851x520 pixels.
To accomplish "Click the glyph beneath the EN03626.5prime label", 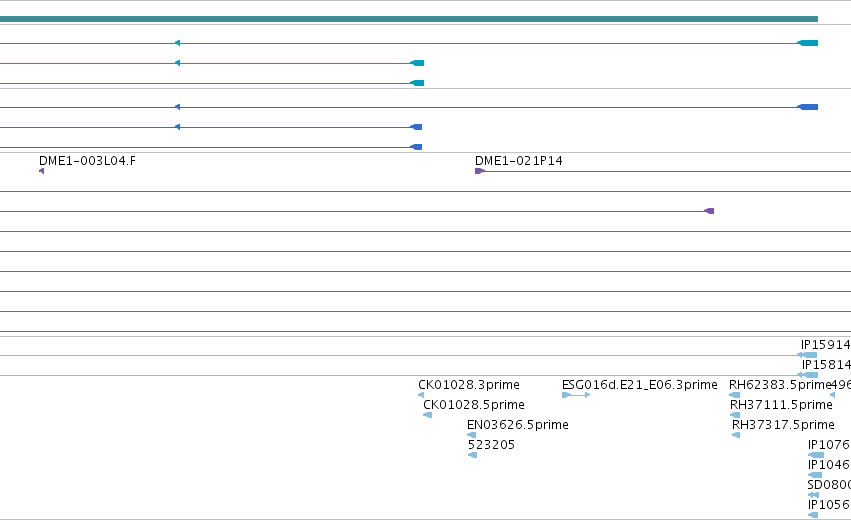I will [472, 435].
